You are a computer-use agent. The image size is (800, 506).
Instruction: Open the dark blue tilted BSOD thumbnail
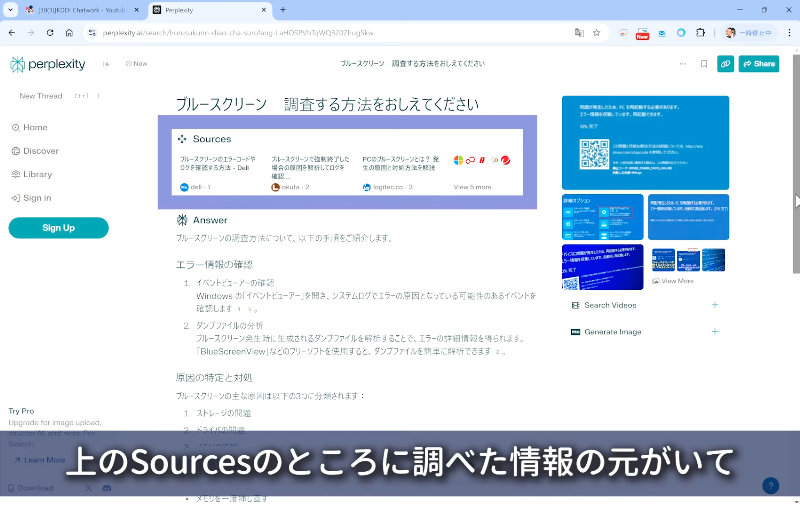point(603,267)
